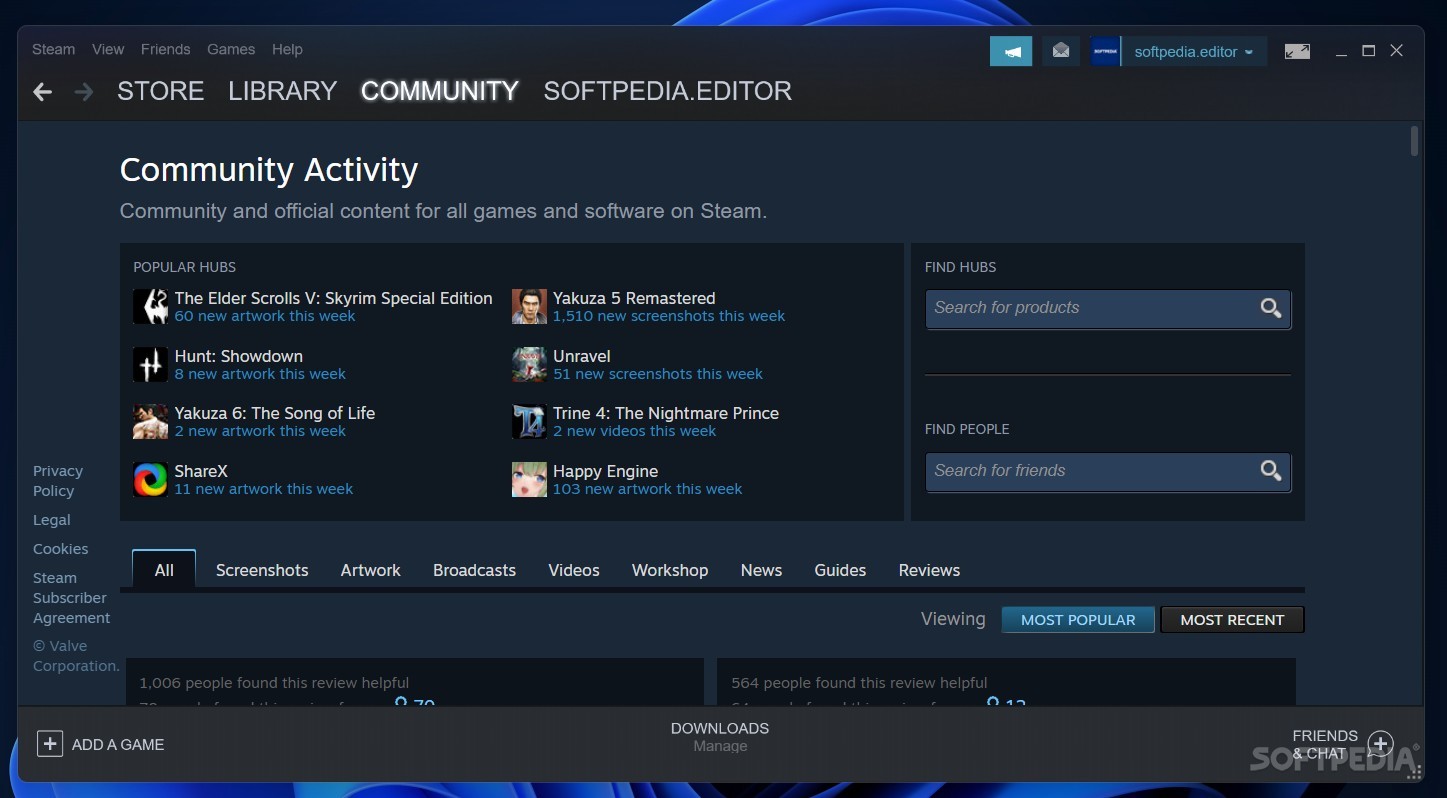Select the News tab
Image resolution: width=1447 pixels, height=798 pixels.
761,570
